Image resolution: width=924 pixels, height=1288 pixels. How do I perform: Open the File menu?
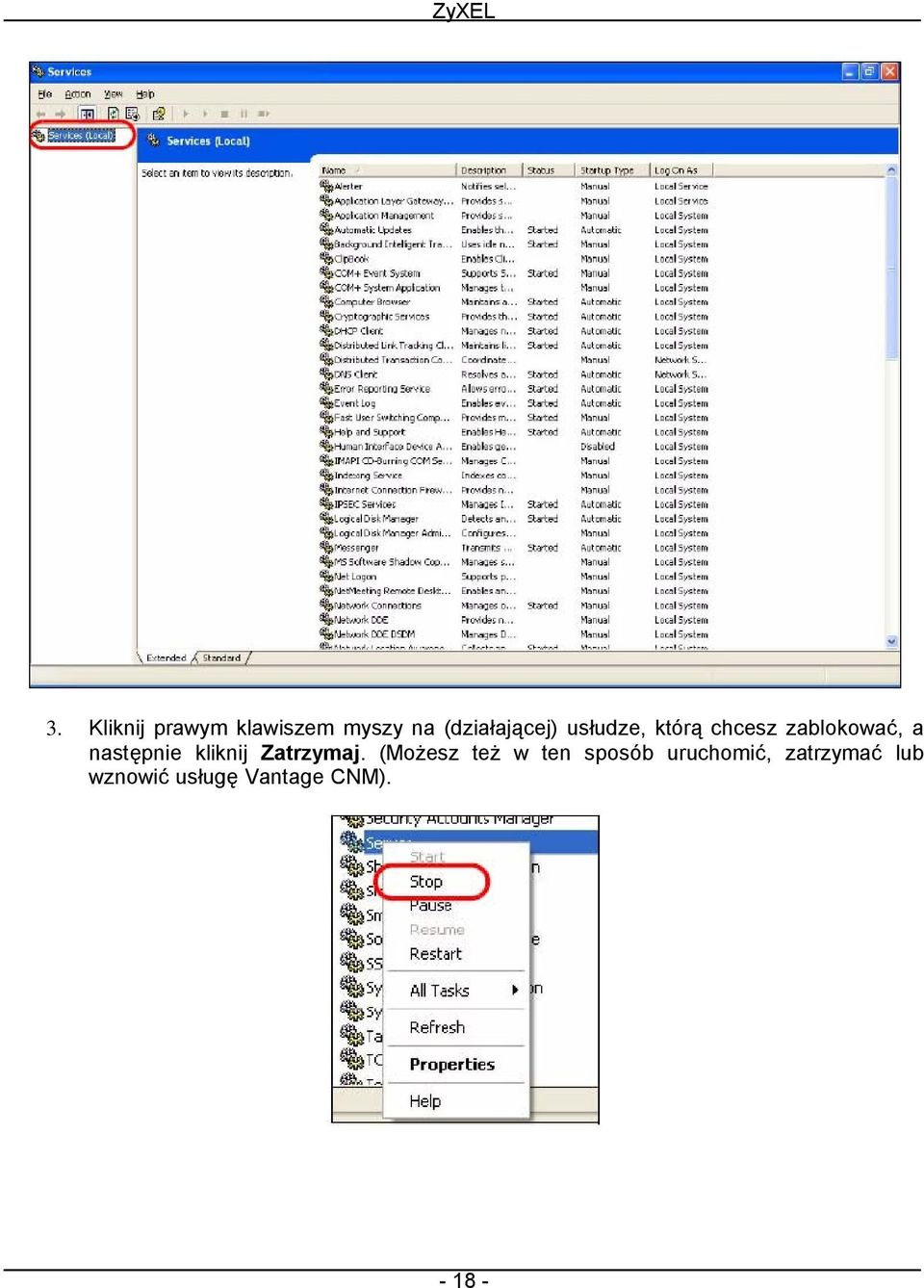coord(44,94)
